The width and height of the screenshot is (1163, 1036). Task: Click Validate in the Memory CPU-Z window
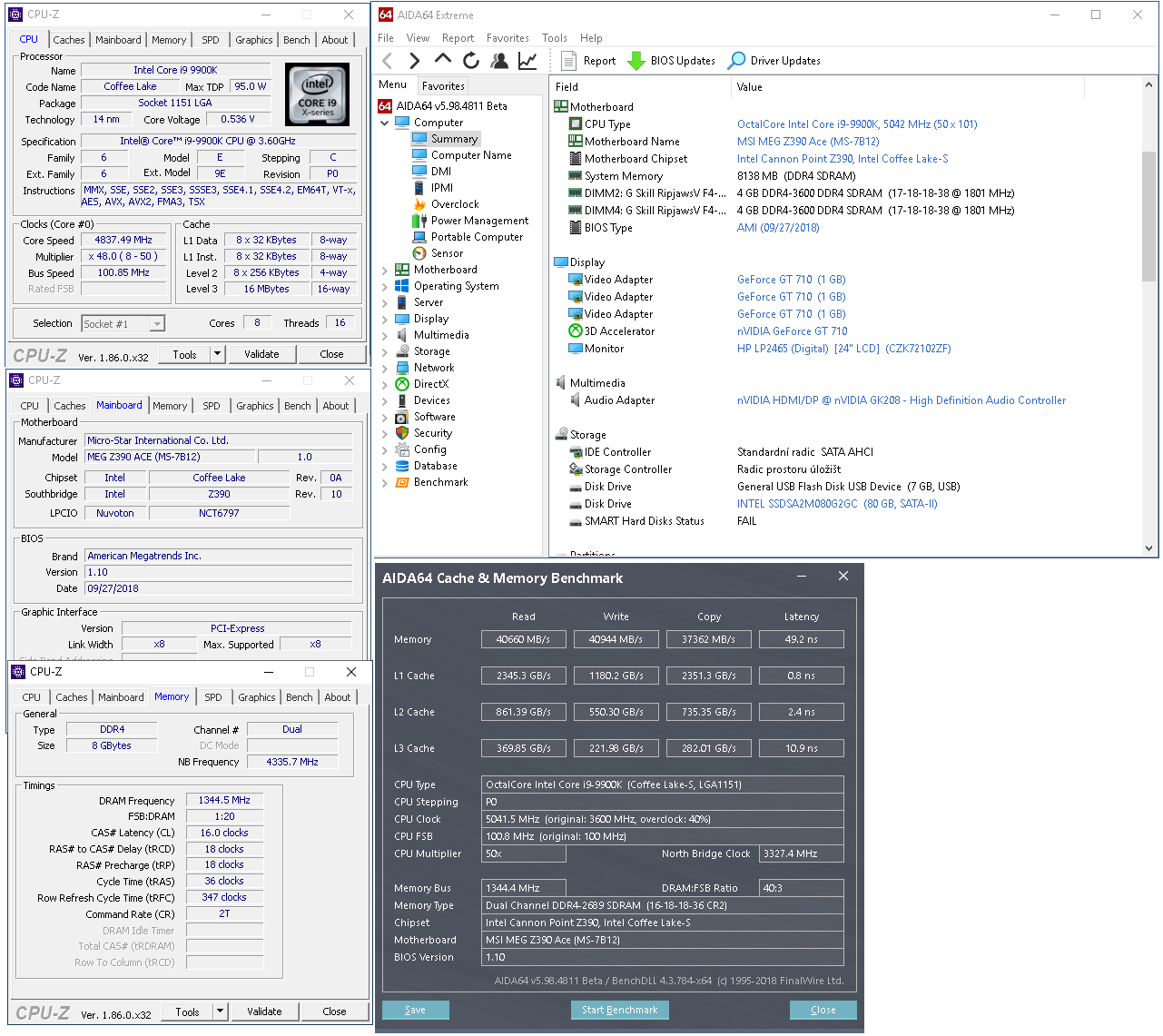264,1011
